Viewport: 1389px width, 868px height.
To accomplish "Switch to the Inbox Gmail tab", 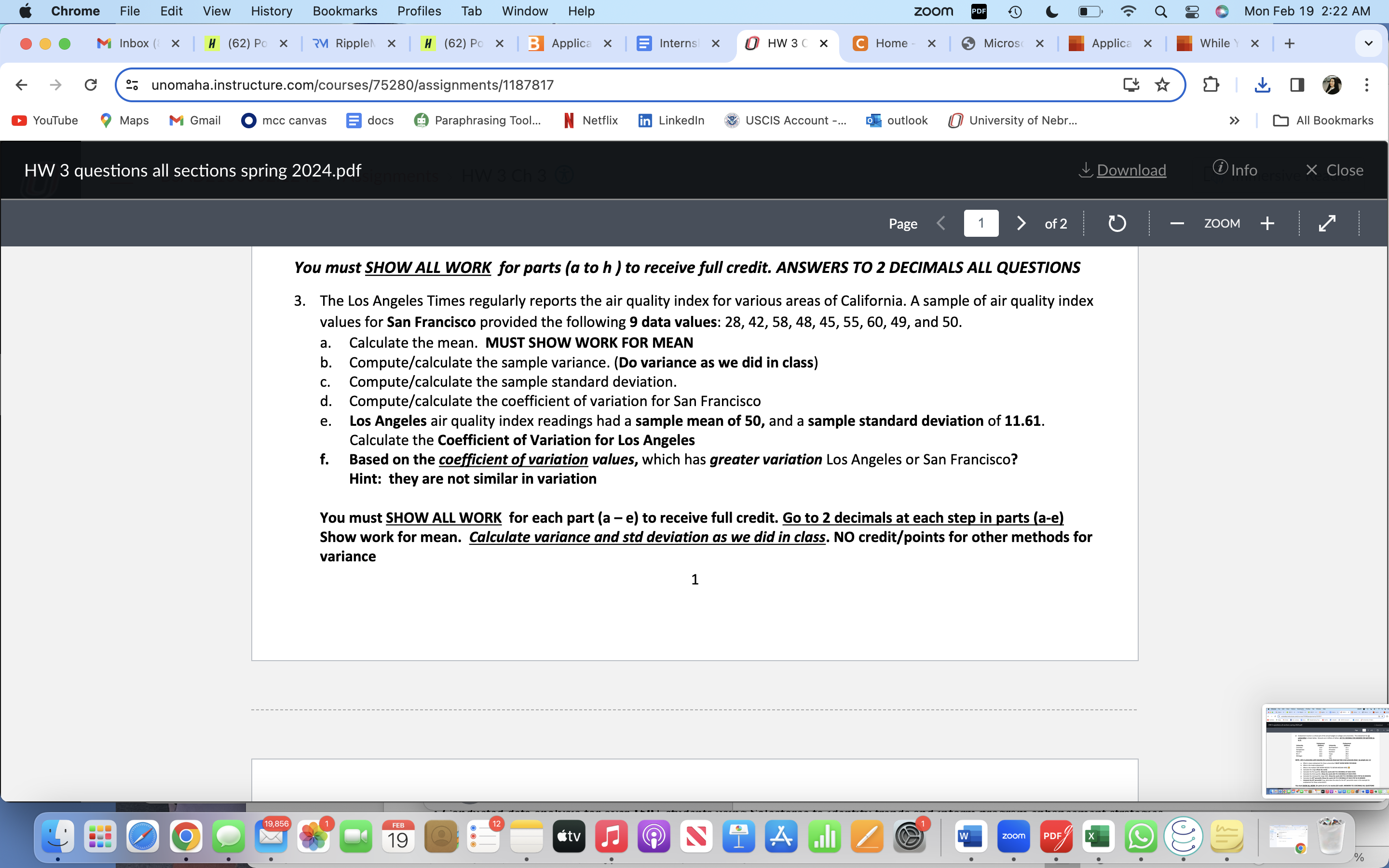I will [x=132, y=43].
